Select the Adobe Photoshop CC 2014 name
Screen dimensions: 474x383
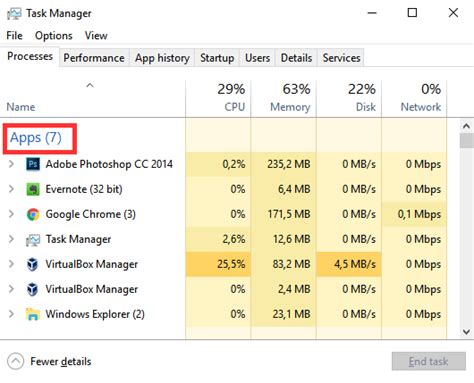(109, 164)
